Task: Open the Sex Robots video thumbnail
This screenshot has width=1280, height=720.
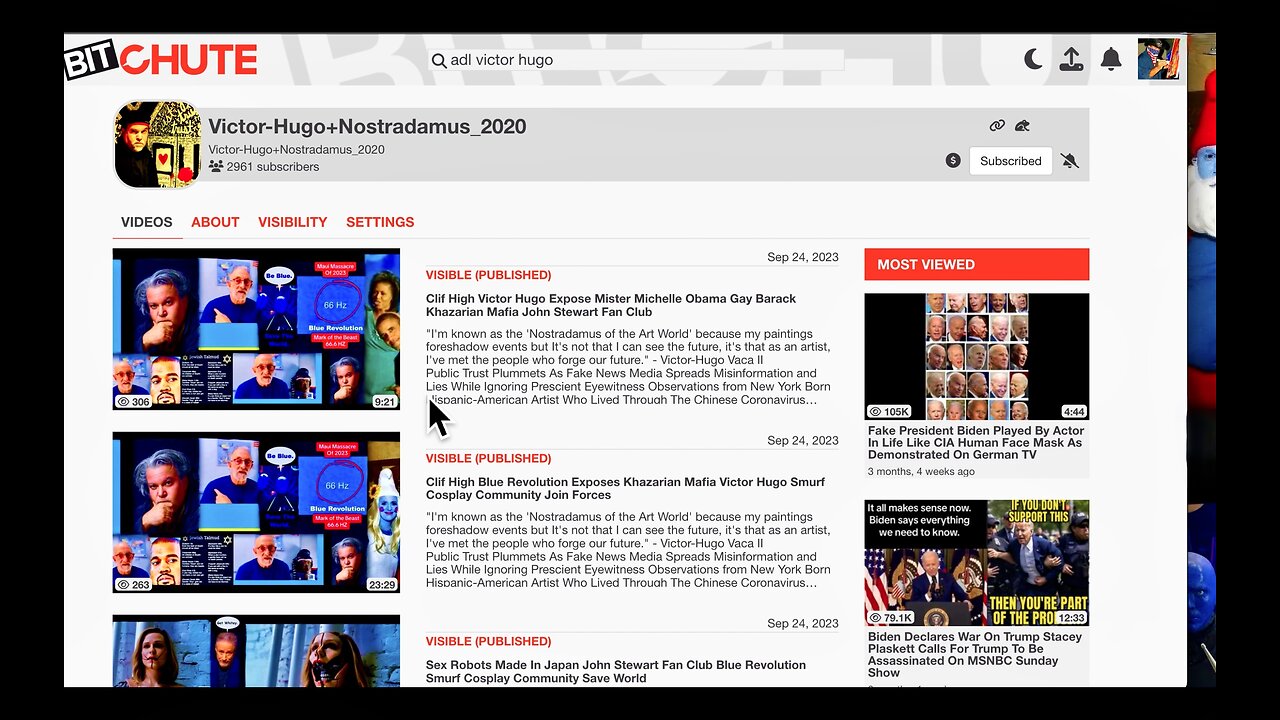Action: [256, 651]
